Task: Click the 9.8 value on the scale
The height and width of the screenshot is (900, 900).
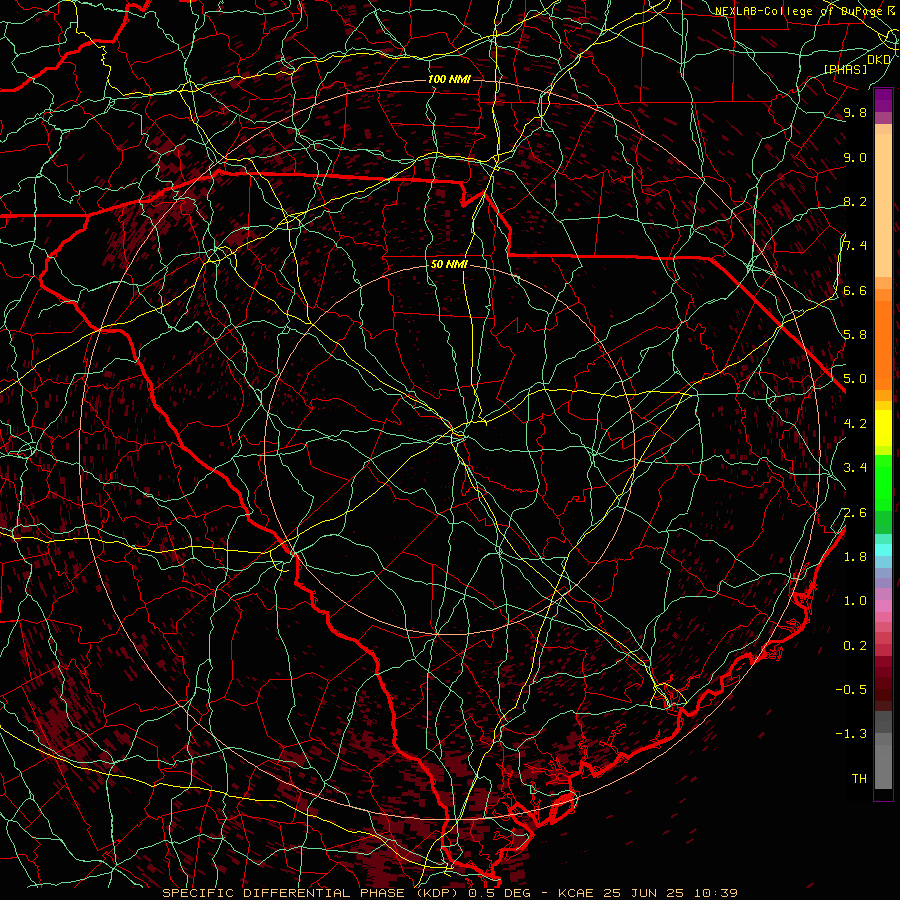Action: pyautogui.click(x=855, y=113)
